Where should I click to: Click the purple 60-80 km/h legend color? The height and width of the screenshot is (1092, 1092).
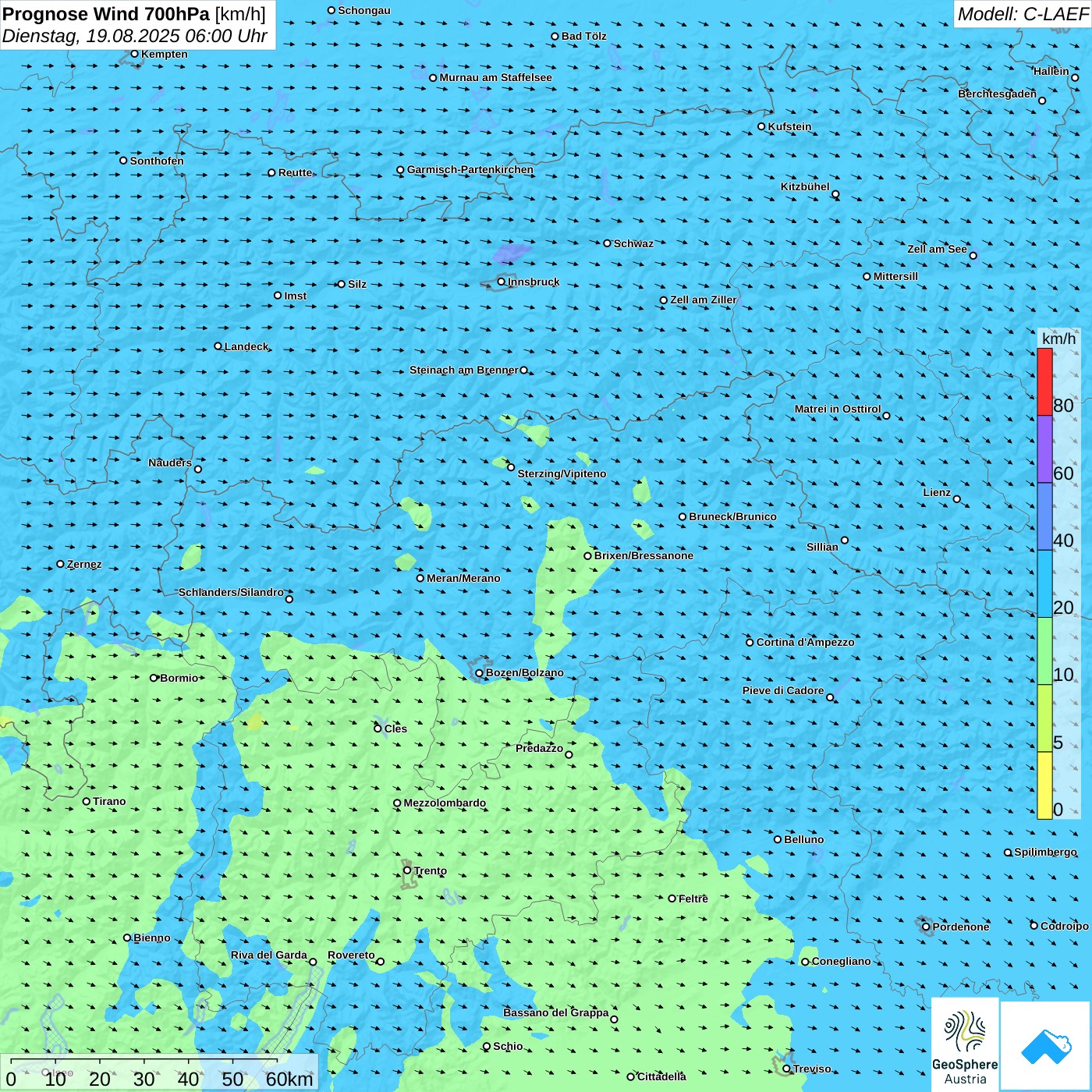[x=1044, y=449]
